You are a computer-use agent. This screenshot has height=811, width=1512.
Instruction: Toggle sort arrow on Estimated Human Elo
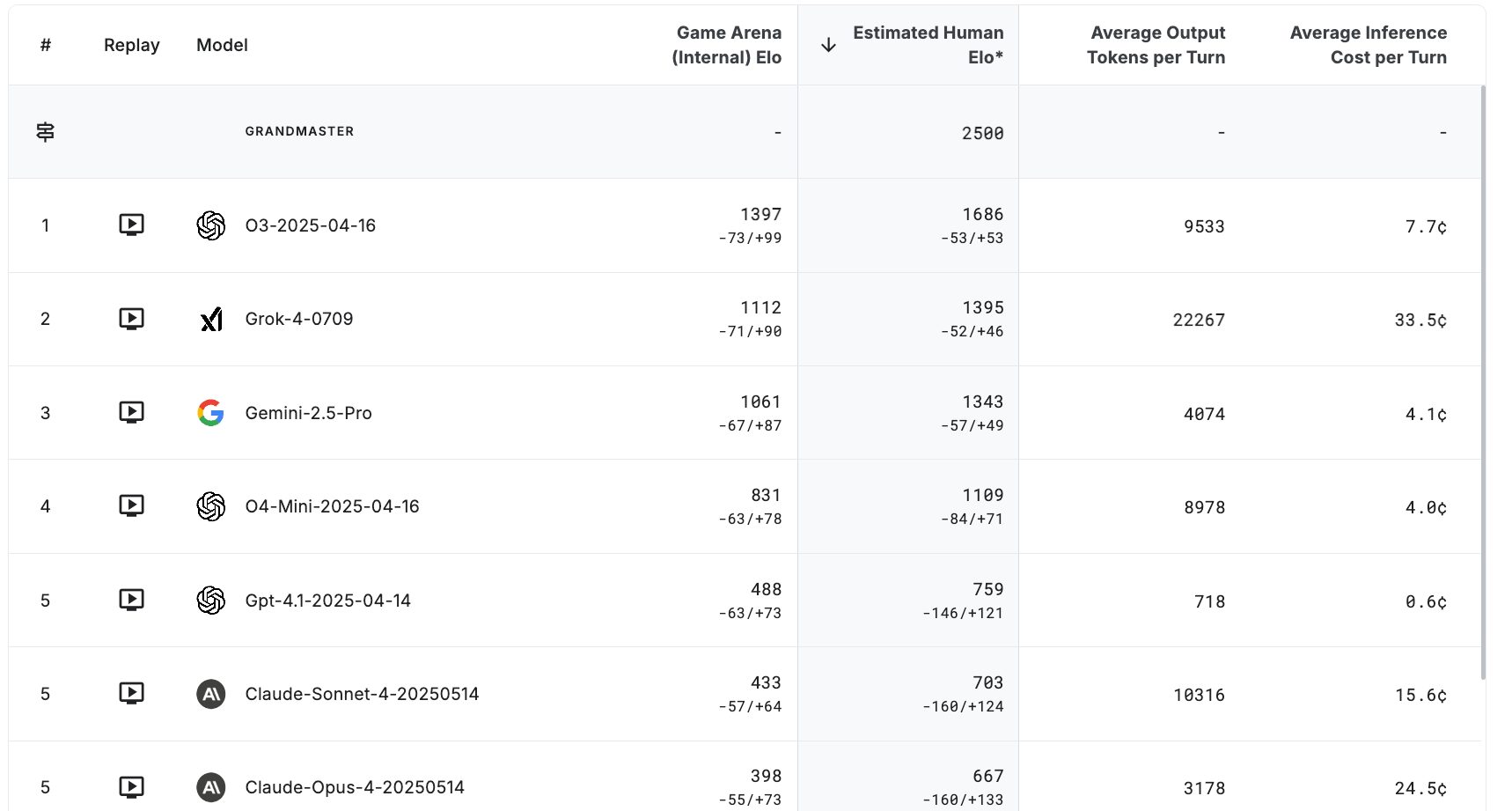pos(828,45)
